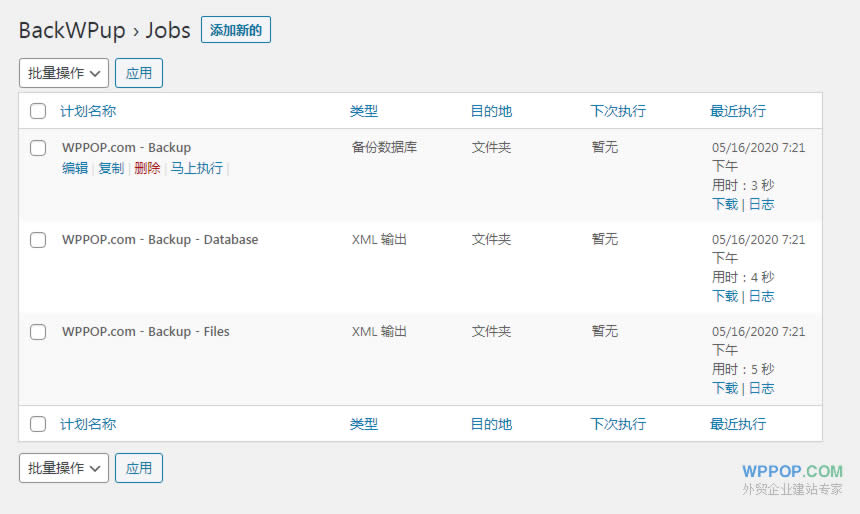Open 日志 for the Backup - Files job
The image size is (860, 514).
pos(762,388)
